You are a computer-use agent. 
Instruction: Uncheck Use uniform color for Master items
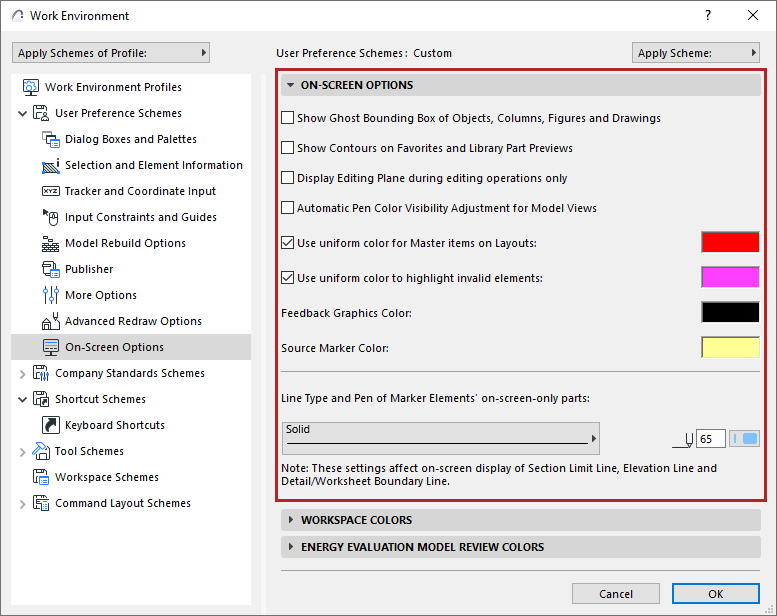tap(287, 243)
